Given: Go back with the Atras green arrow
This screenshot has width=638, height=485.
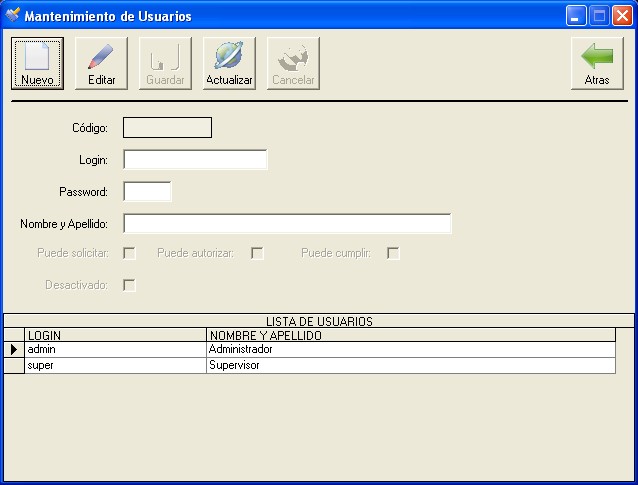Looking at the screenshot, I should point(597,63).
